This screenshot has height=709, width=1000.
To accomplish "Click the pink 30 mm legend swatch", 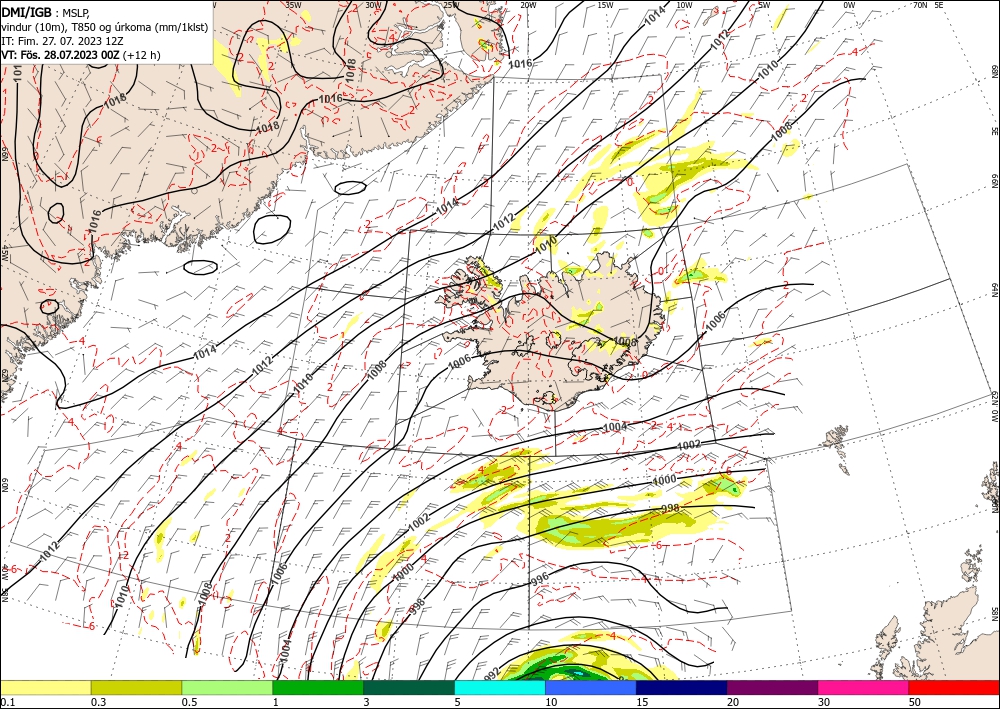I will (864, 687).
